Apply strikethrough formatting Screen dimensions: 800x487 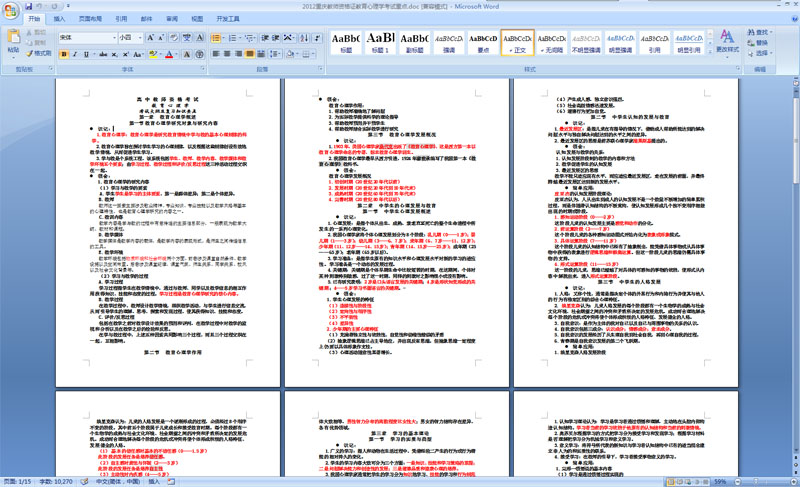[103, 54]
